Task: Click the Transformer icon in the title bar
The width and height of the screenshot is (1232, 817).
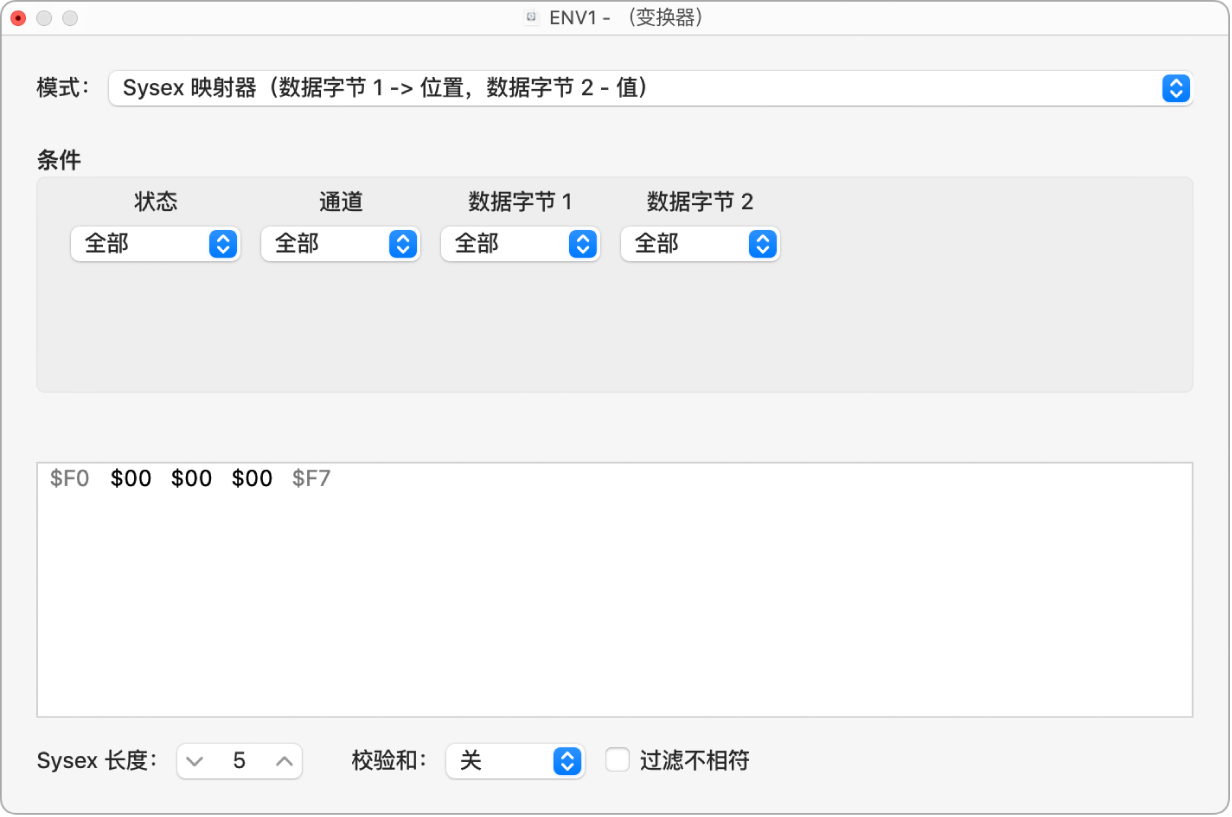Action: 530,17
